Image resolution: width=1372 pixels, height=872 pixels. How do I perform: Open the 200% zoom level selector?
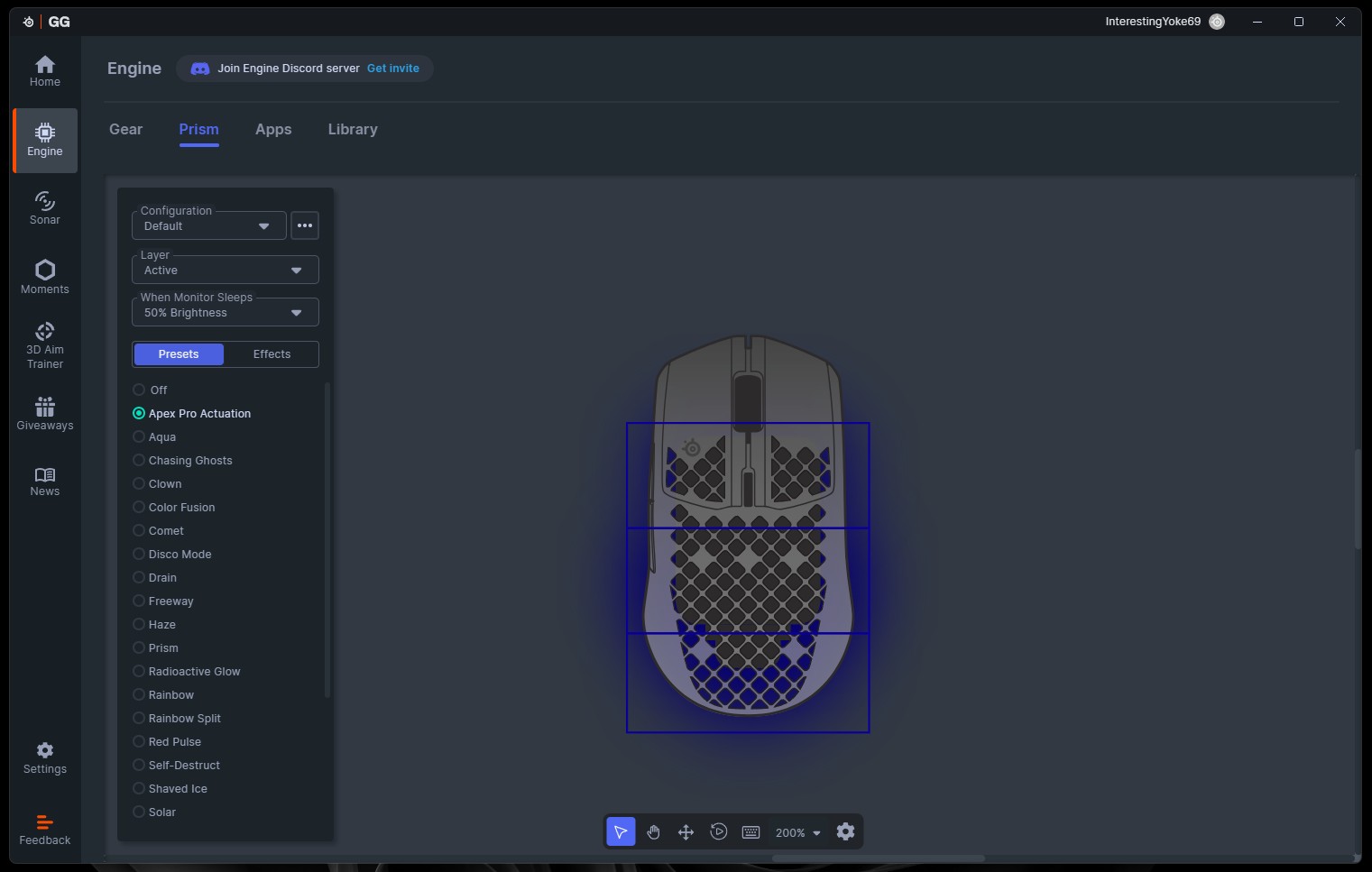(x=797, y=833)
